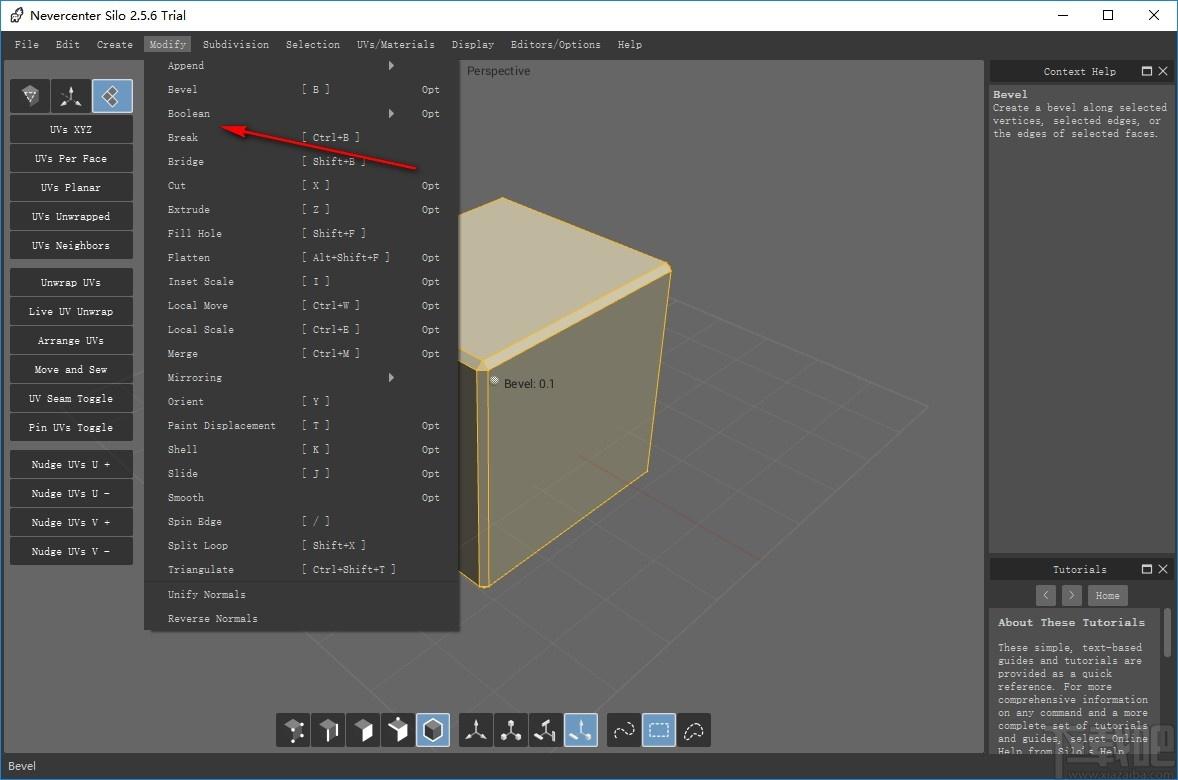Screen dimensions: 1178x780
Task: Close the Tutorials panel
Action: (1163, 569)
